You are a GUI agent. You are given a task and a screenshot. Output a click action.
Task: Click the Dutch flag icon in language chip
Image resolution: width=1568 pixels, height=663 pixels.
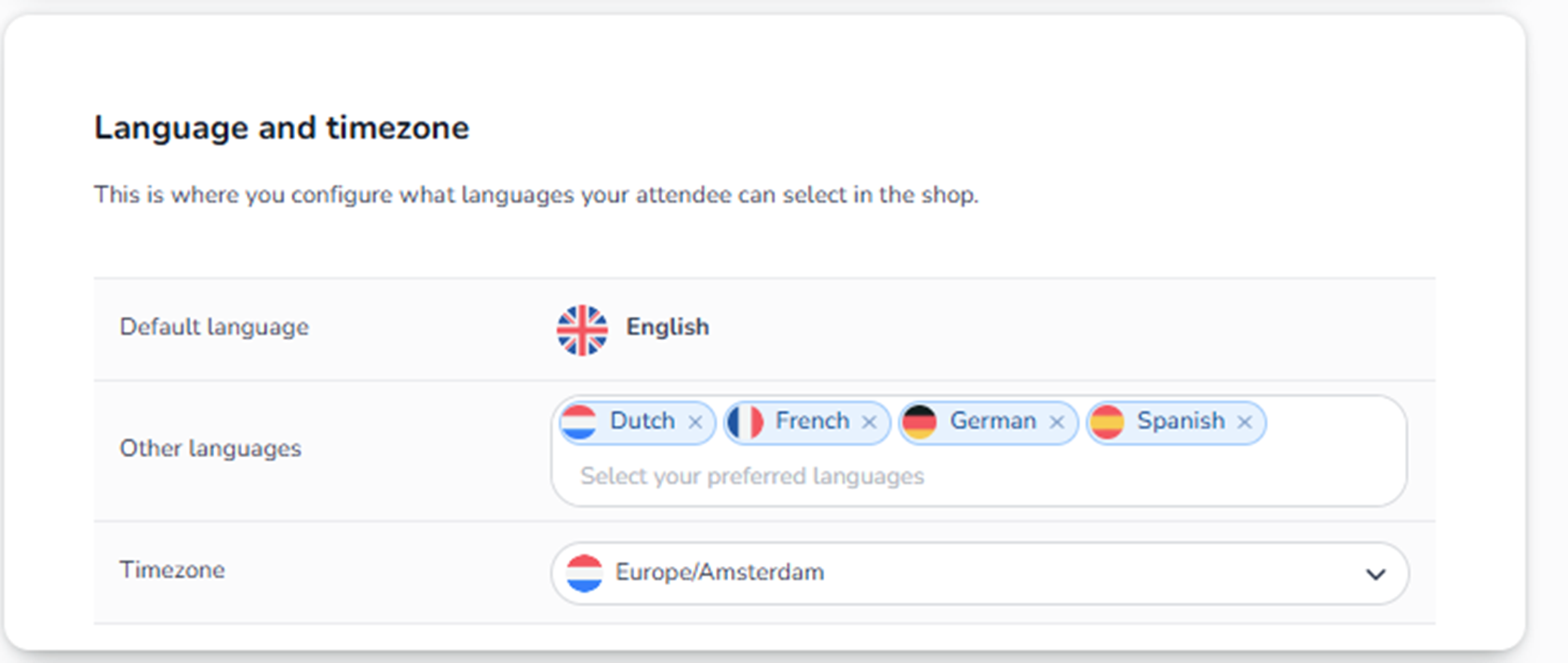[578, 422]
